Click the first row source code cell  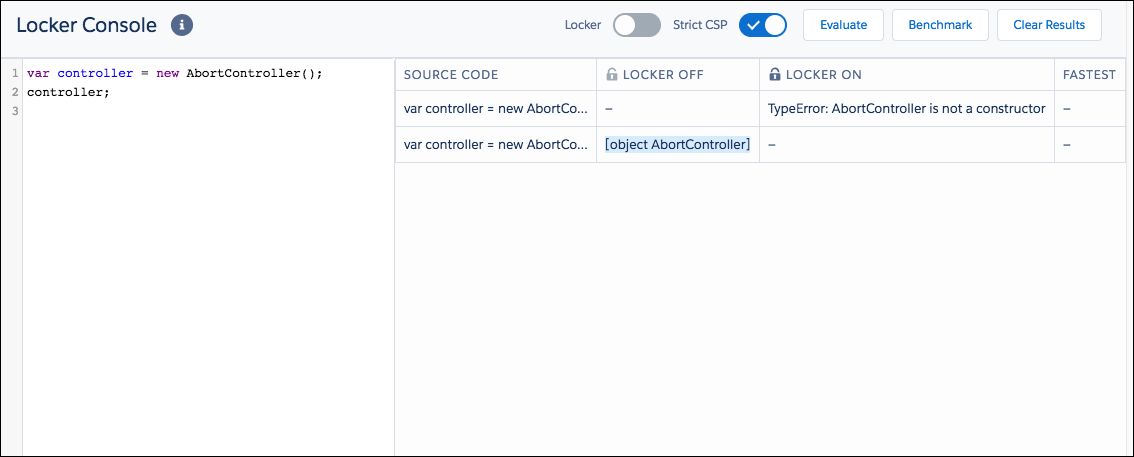pyautogui.click(x=495, y=108)
